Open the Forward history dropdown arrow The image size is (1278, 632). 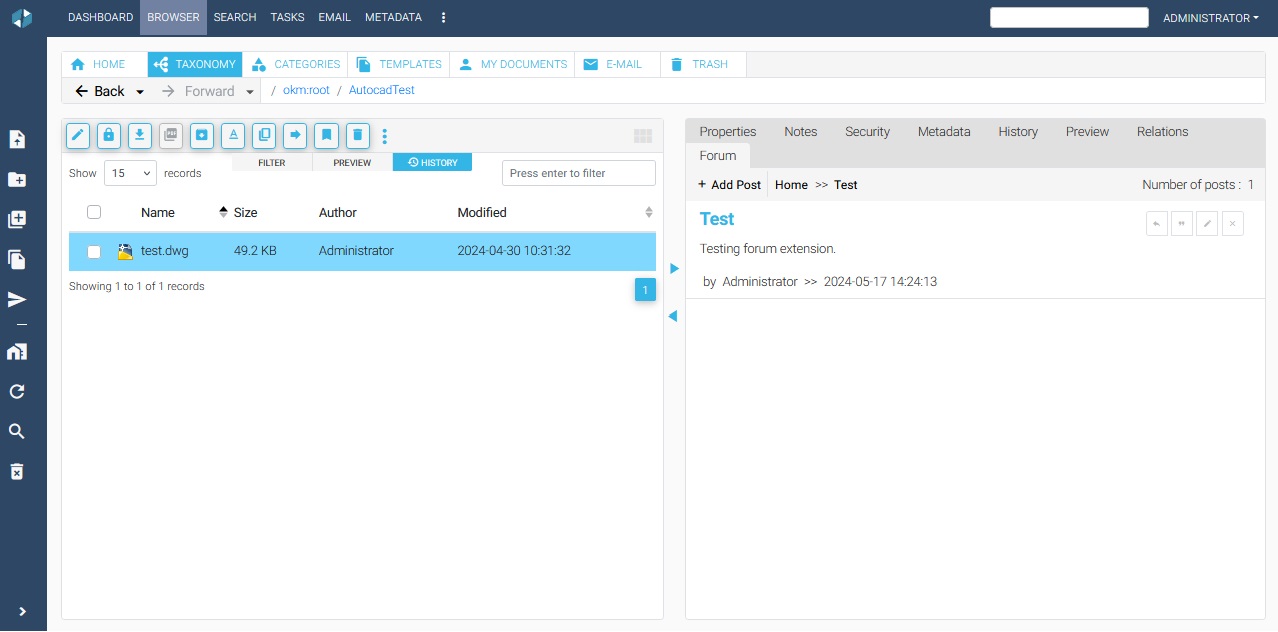[250, 92]
